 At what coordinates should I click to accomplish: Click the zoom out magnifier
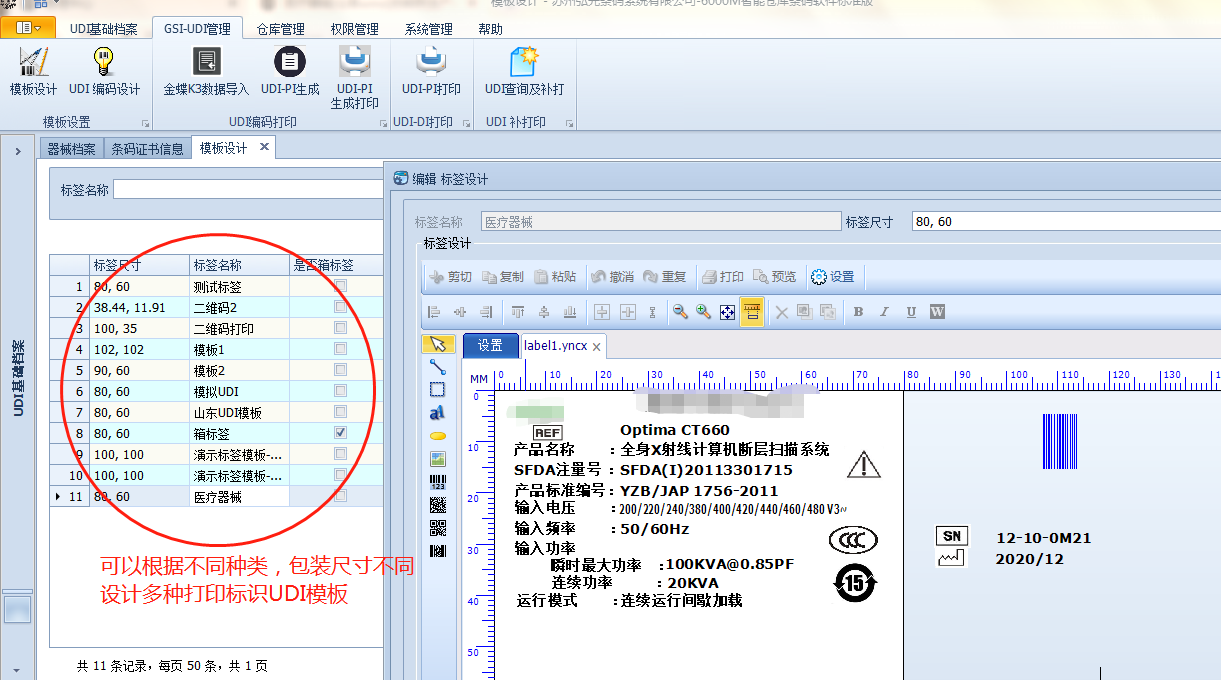point(680,312)
